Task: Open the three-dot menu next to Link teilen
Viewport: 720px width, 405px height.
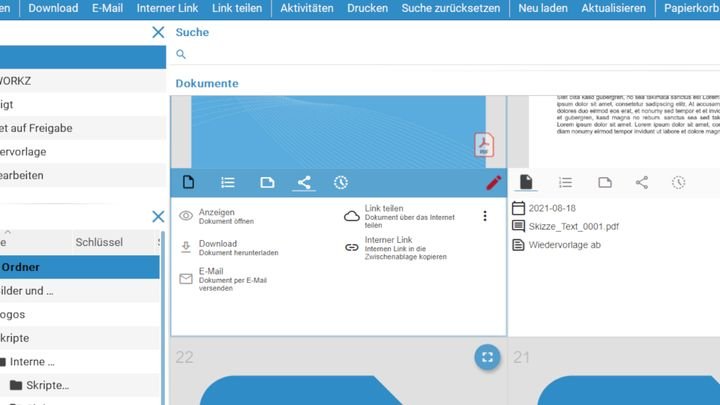Action: [485, 216]
